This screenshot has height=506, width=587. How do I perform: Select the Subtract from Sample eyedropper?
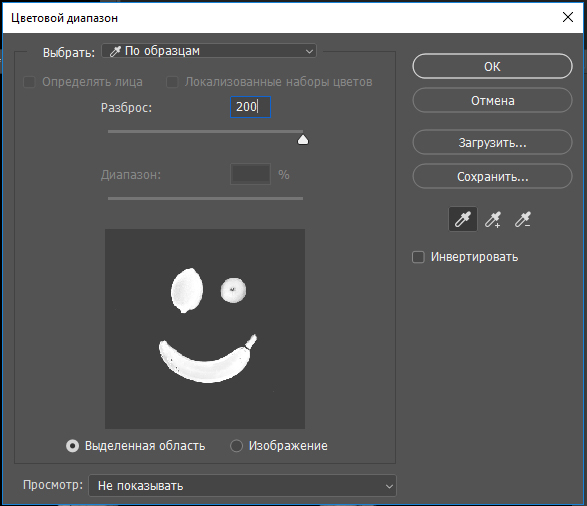coord(523,219)
